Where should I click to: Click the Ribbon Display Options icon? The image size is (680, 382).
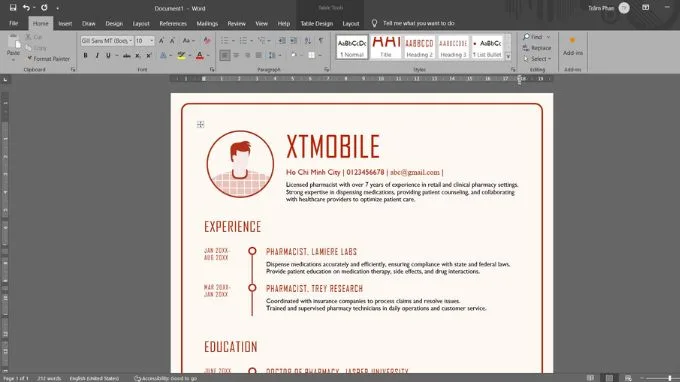646,8
